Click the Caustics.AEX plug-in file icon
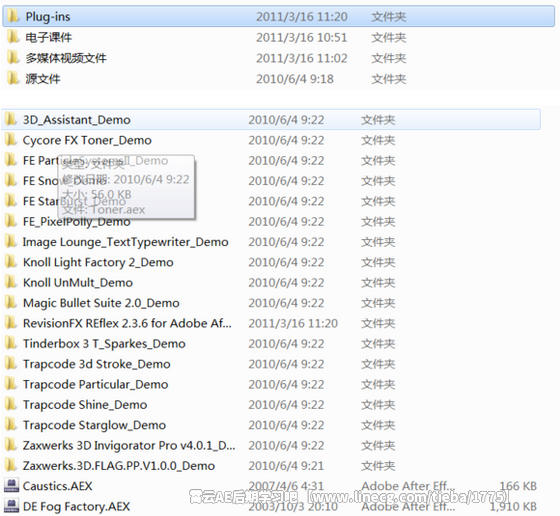The width and height of the screenshot is (560, 516). (x=11, y=485)
